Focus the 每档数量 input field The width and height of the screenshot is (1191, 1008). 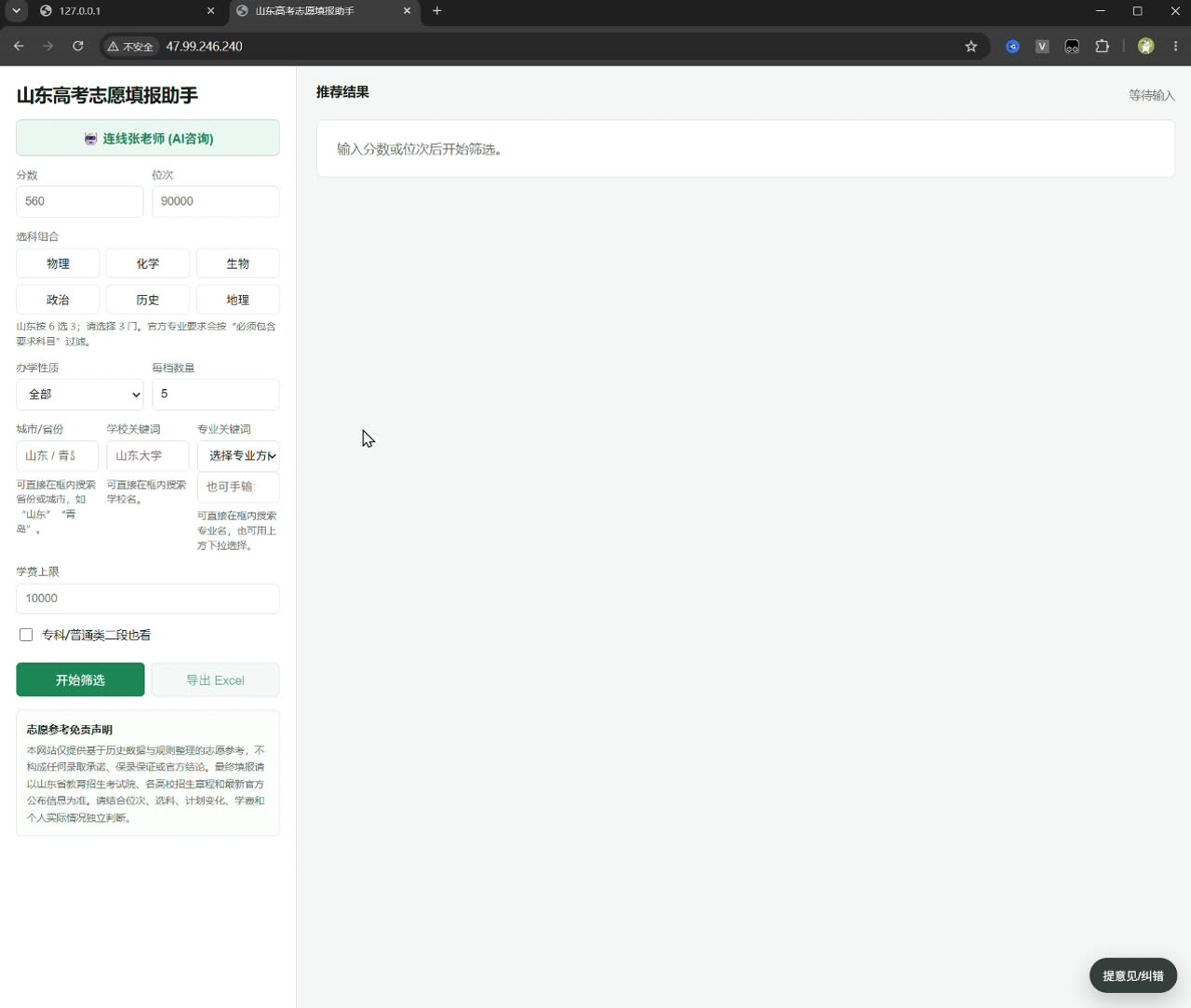(x=216, y=395)
